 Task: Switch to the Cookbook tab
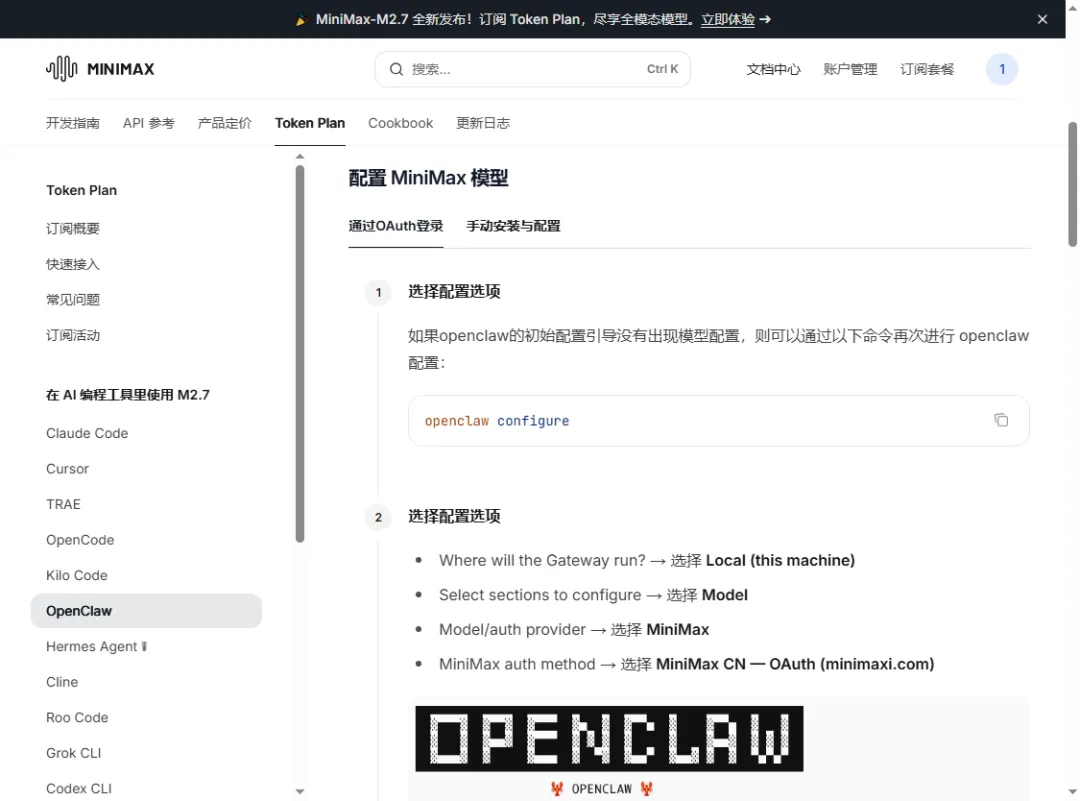tap(400, 123)
